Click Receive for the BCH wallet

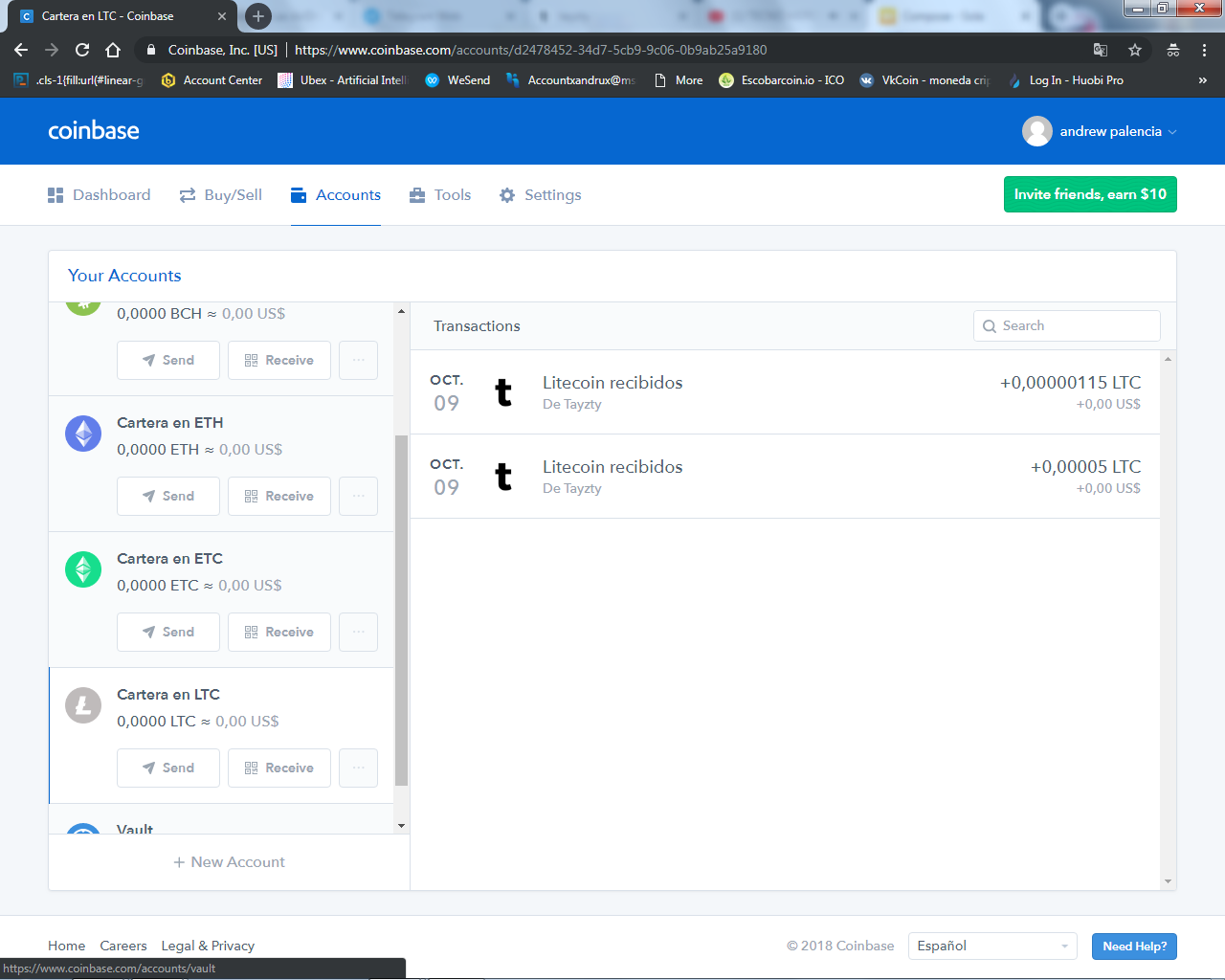tap(279, 360)
